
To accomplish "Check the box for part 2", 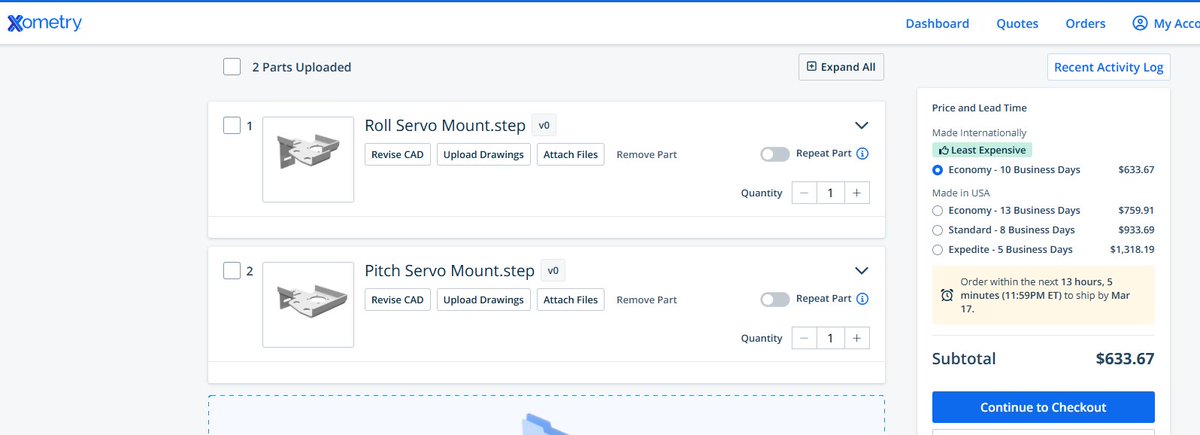I will pyautogui.click(x=232, y=270).
